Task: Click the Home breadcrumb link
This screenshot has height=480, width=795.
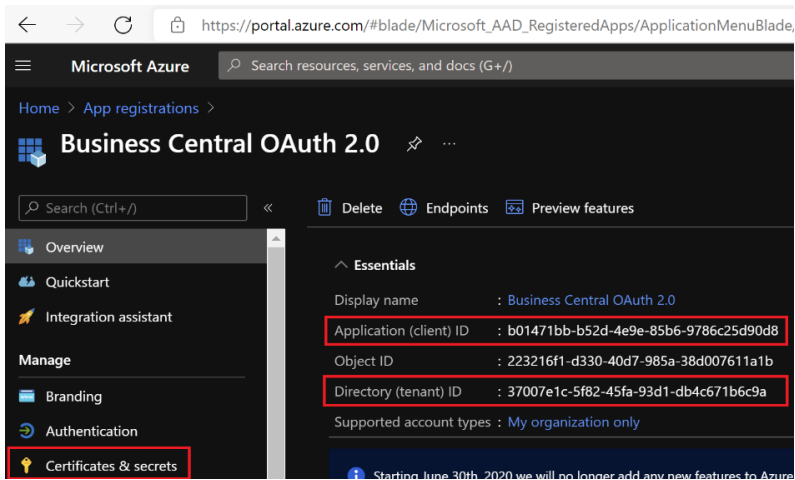Action: click(39, 108)
